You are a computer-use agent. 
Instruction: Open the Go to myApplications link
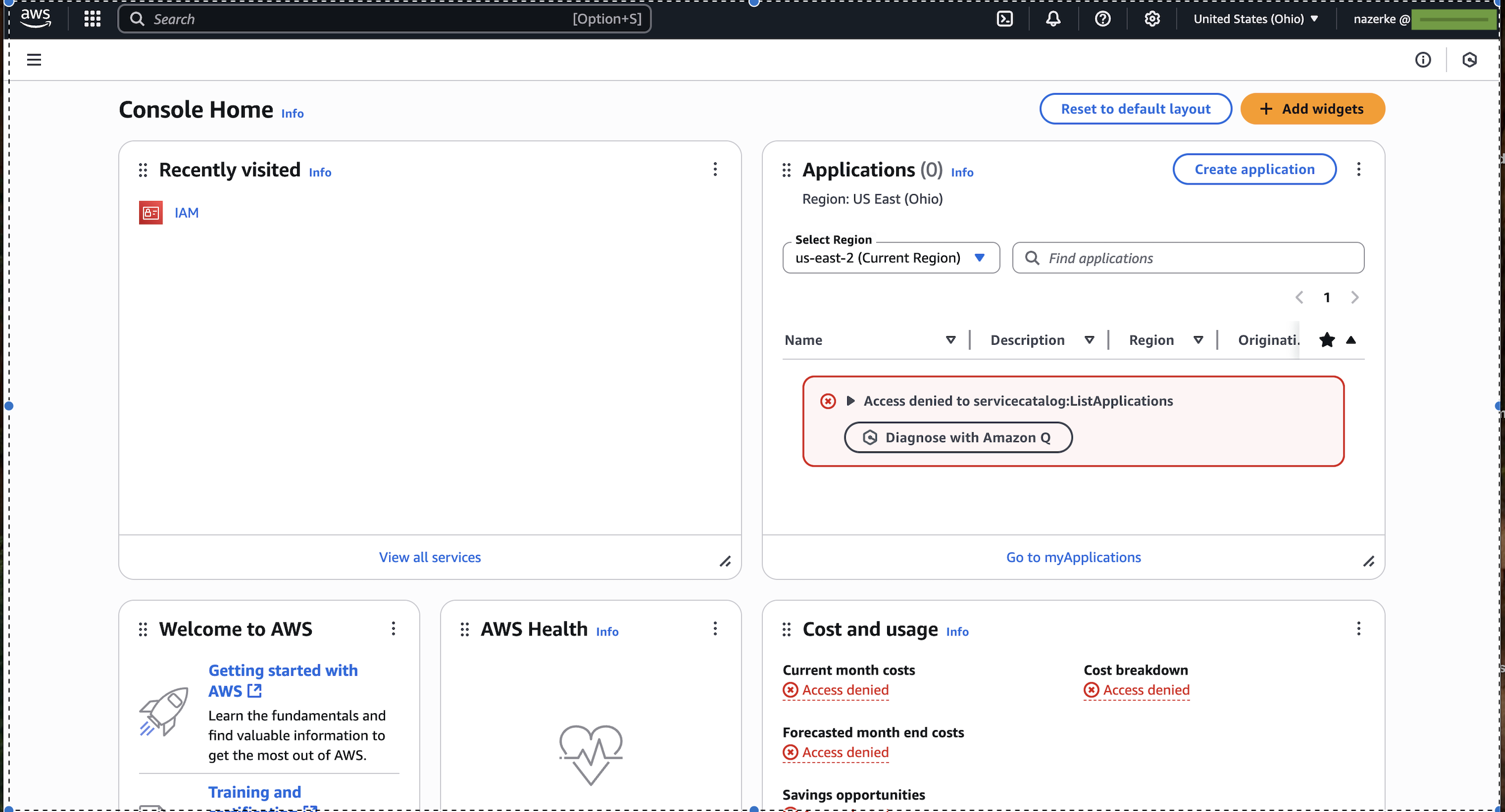[x=1073, y=557]
